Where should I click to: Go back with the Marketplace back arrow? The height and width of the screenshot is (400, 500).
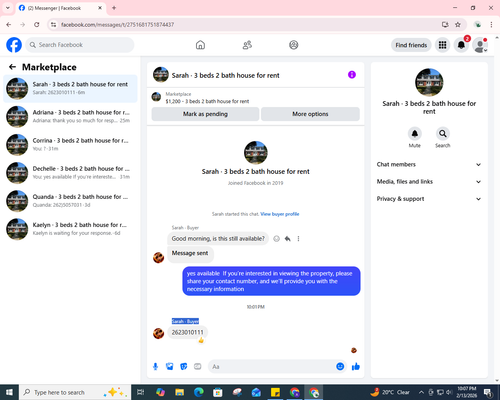[12, 67]
